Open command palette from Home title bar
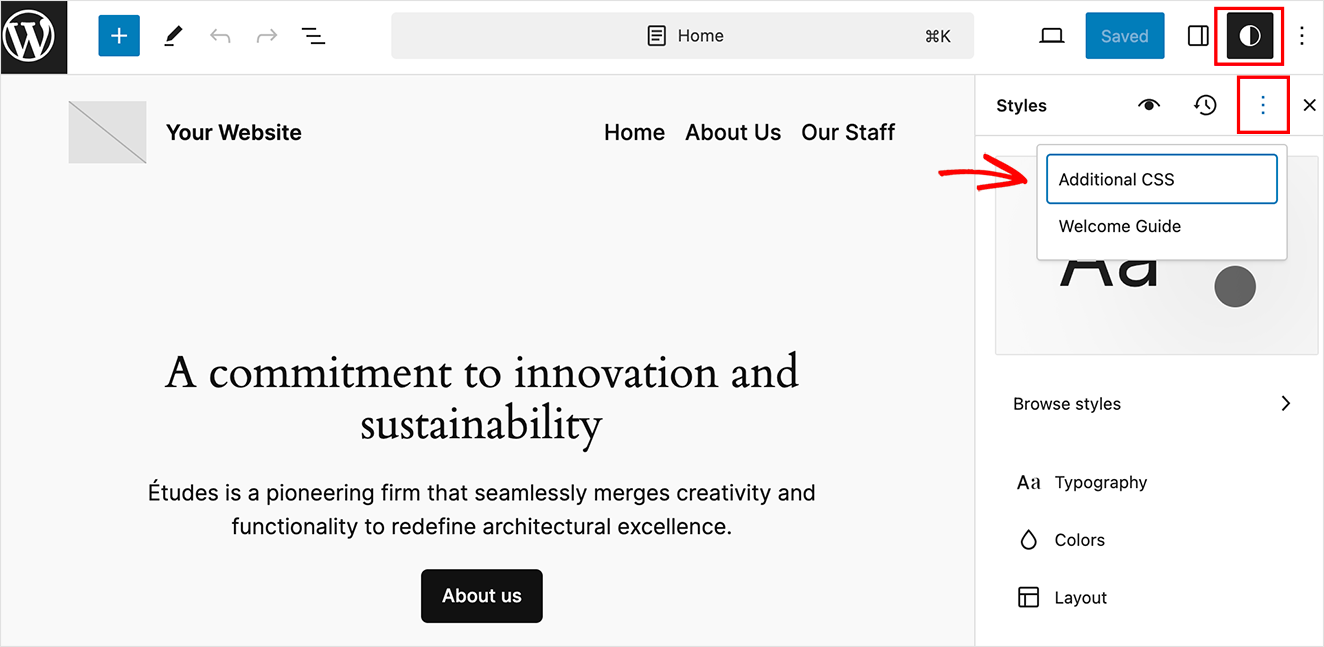Image resolution: width=1324 pixels, height=647 pixels. coord(683,35)
